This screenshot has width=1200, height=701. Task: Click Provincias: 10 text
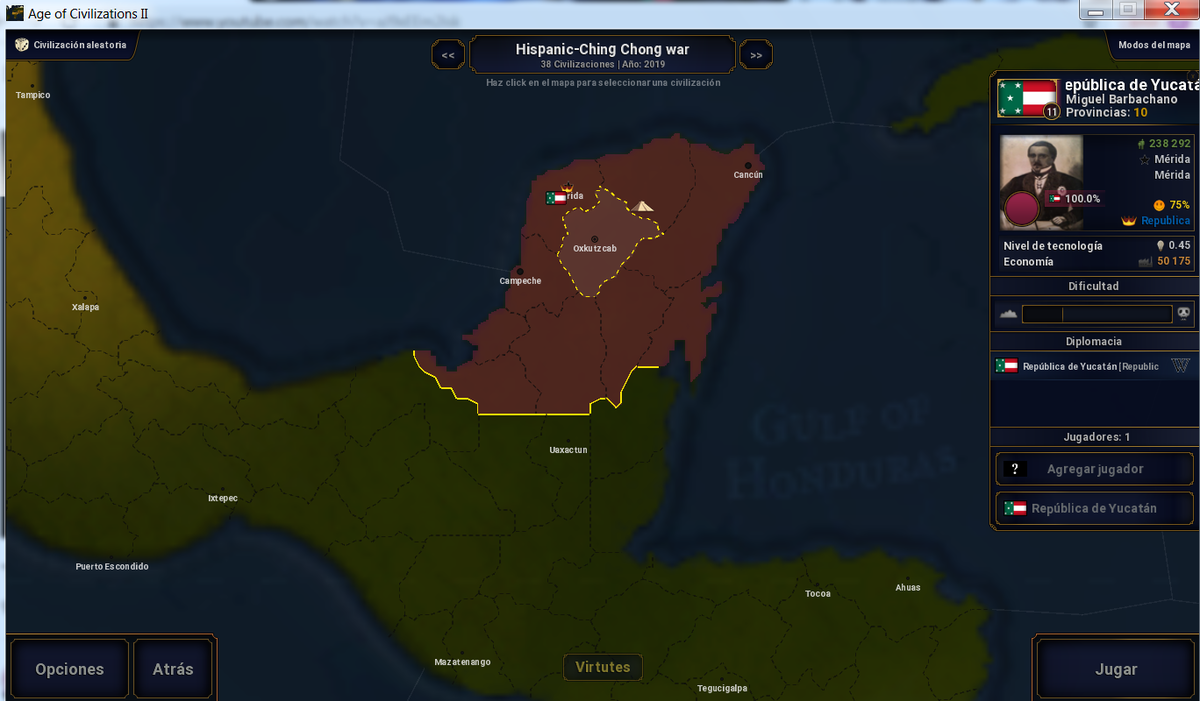pyautogui.click(x=1107, y=113)
